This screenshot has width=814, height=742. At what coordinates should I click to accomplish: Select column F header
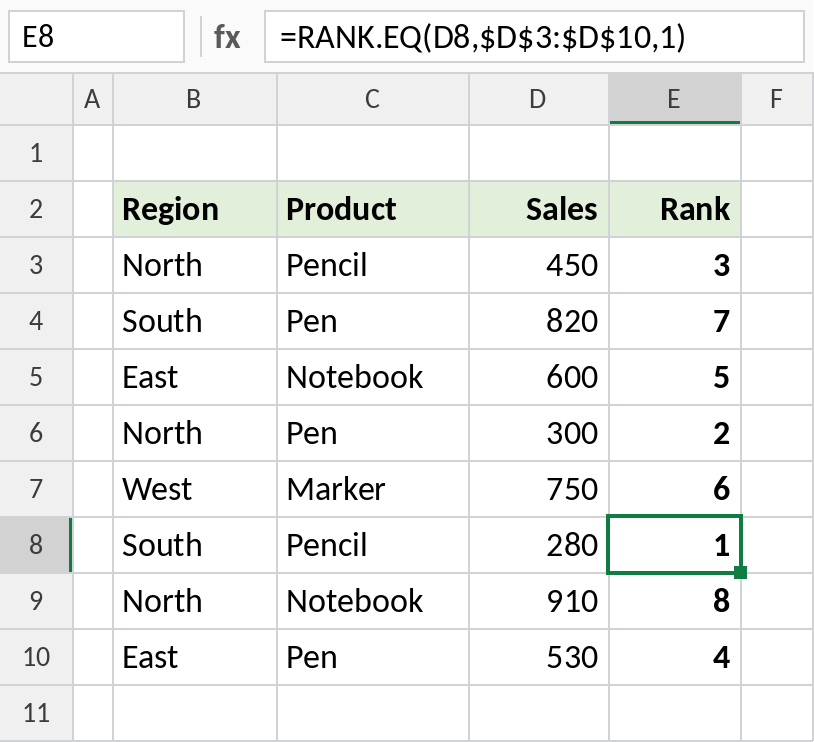point(777,99)
